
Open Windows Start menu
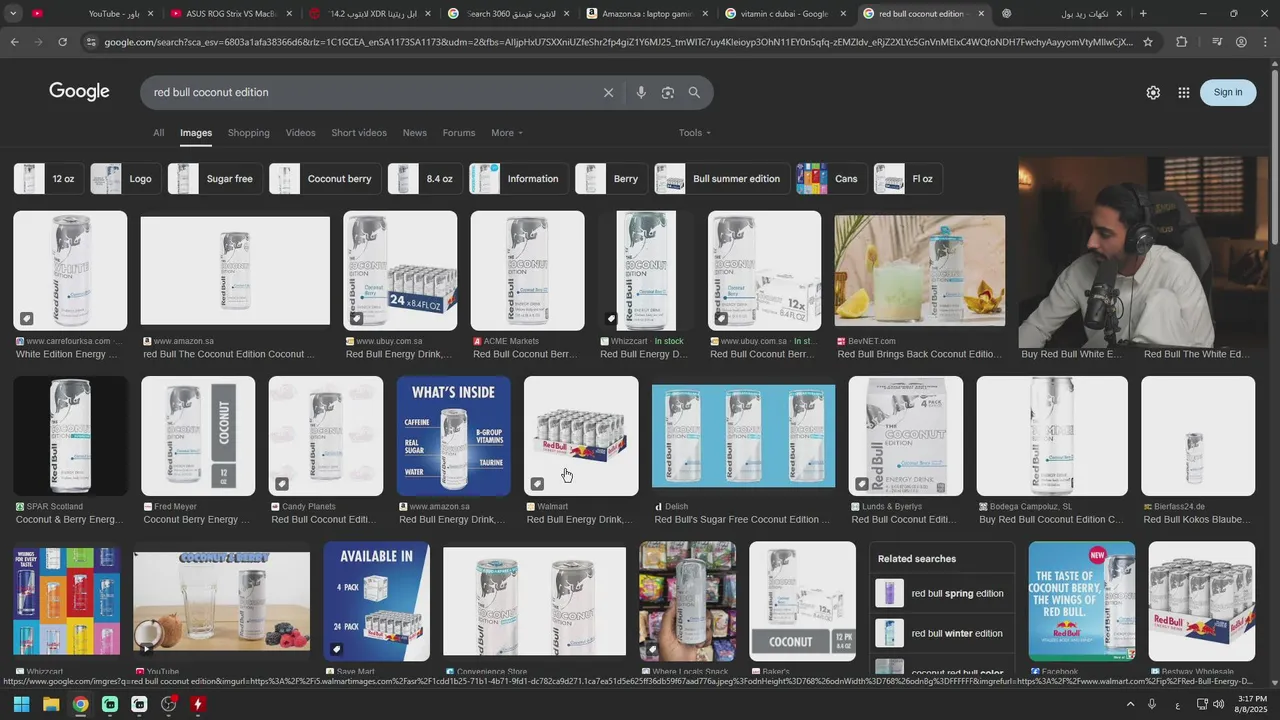click(21, 704)
